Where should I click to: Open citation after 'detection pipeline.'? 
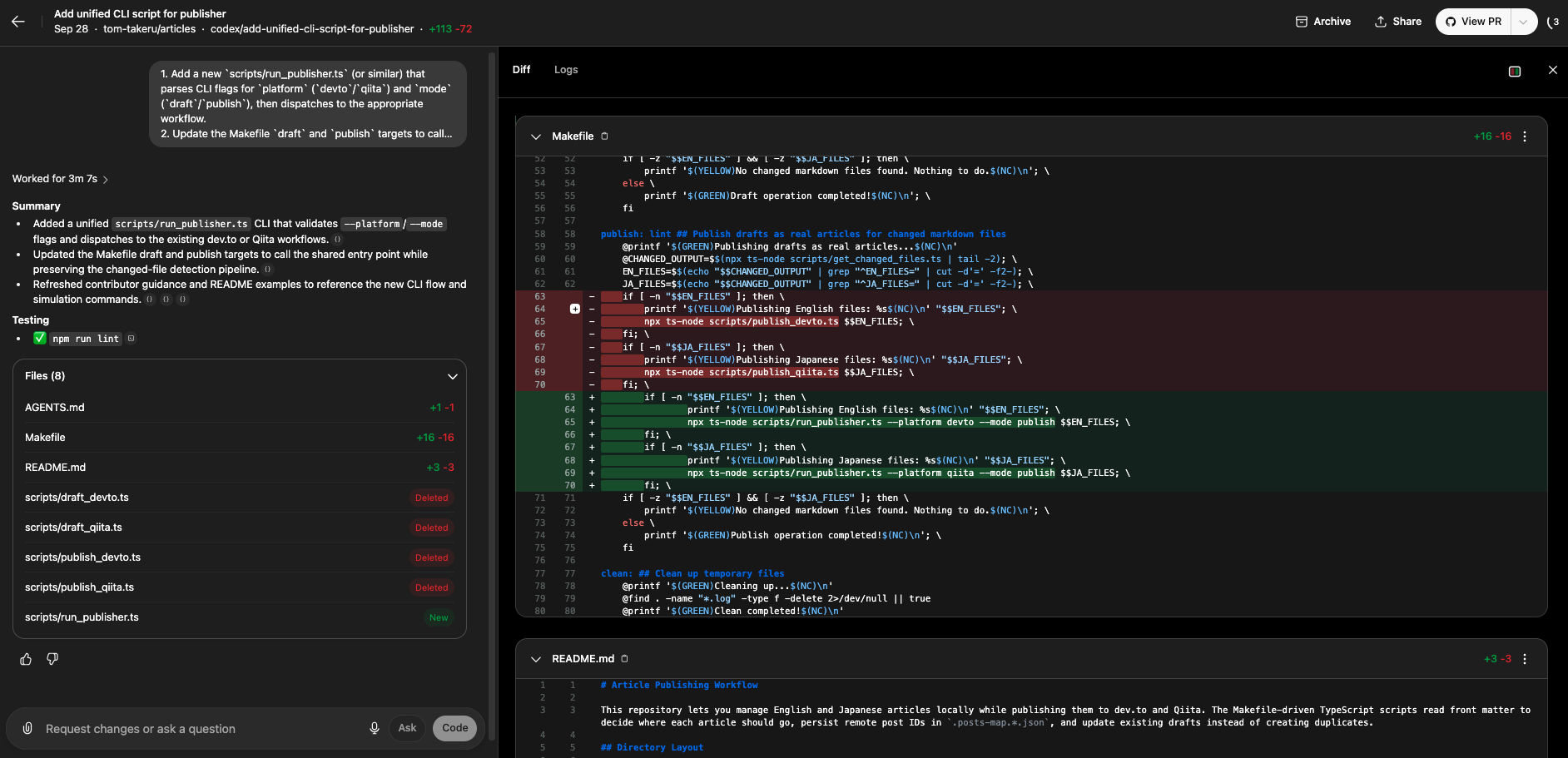click(x=268, y=270)
